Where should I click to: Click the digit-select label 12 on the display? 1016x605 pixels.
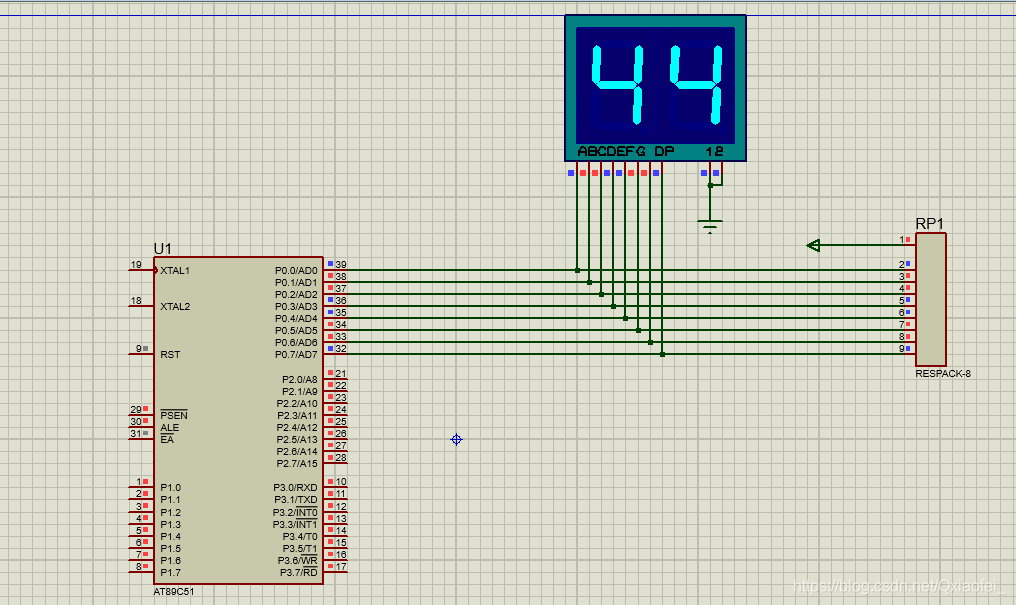click(714, 152)
